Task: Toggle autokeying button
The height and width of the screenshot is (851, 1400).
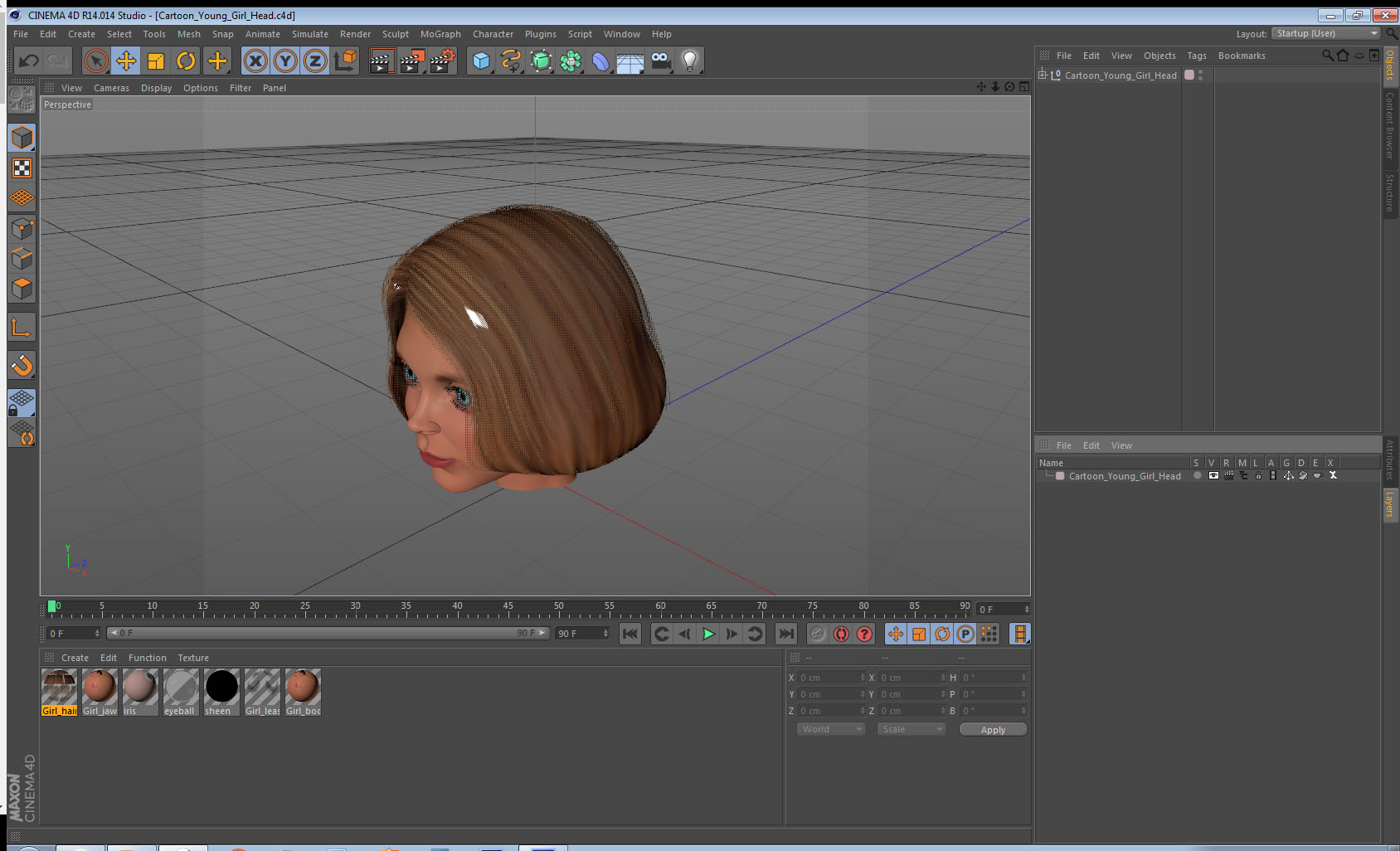Action: point(841,634)
